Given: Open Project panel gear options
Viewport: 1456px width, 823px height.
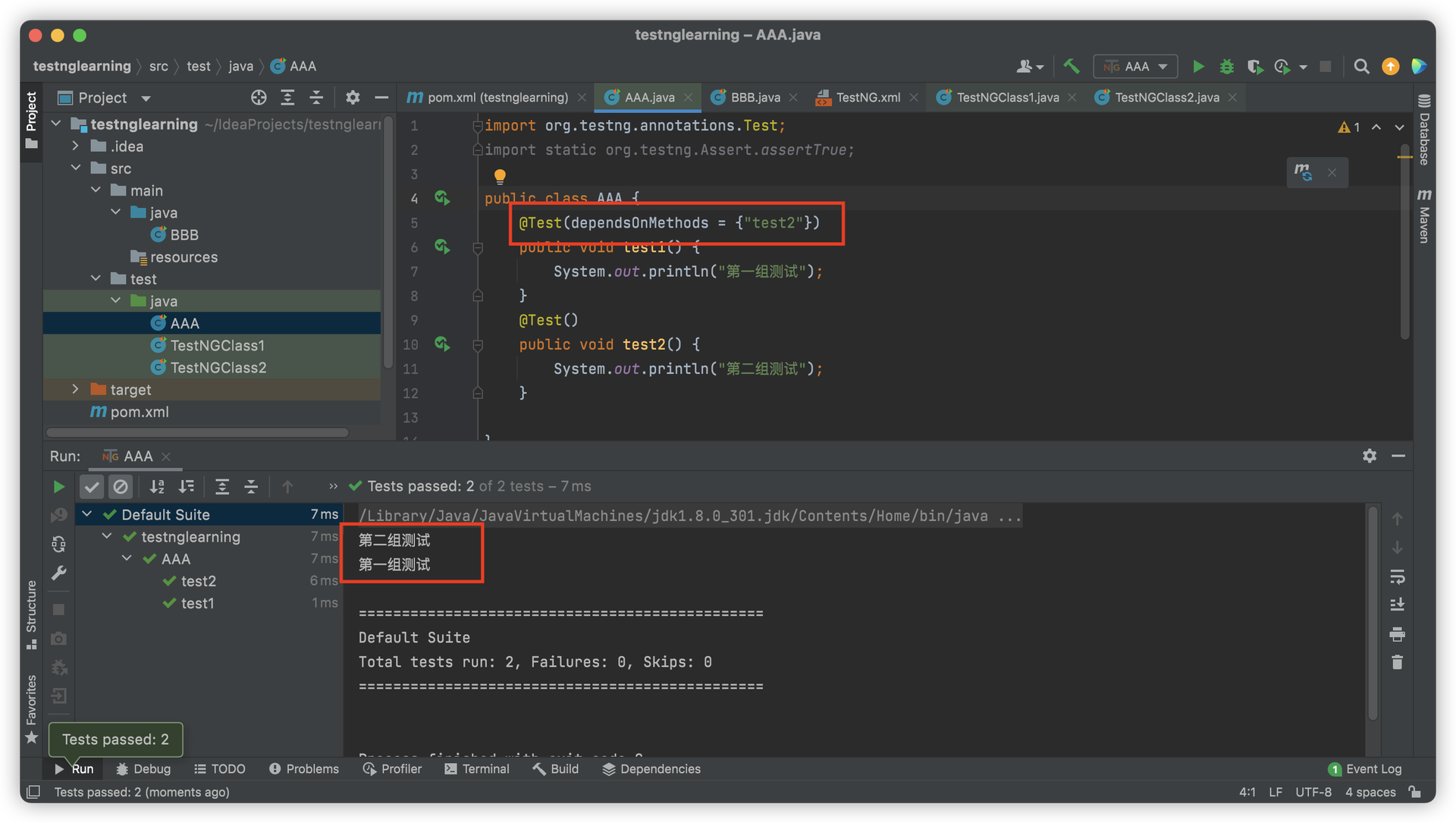Looking at the screenshot, I should tap(353, 98).
